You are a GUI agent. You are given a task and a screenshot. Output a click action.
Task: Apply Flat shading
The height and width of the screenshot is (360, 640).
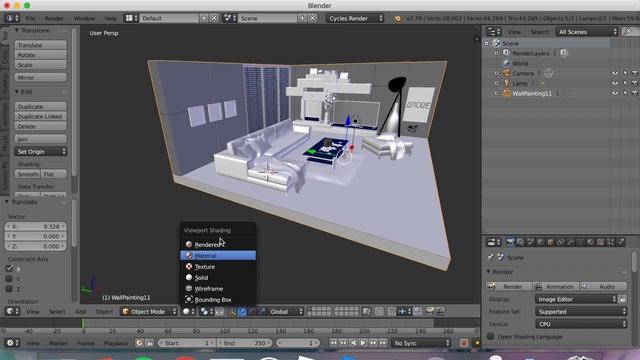point(53,174)
